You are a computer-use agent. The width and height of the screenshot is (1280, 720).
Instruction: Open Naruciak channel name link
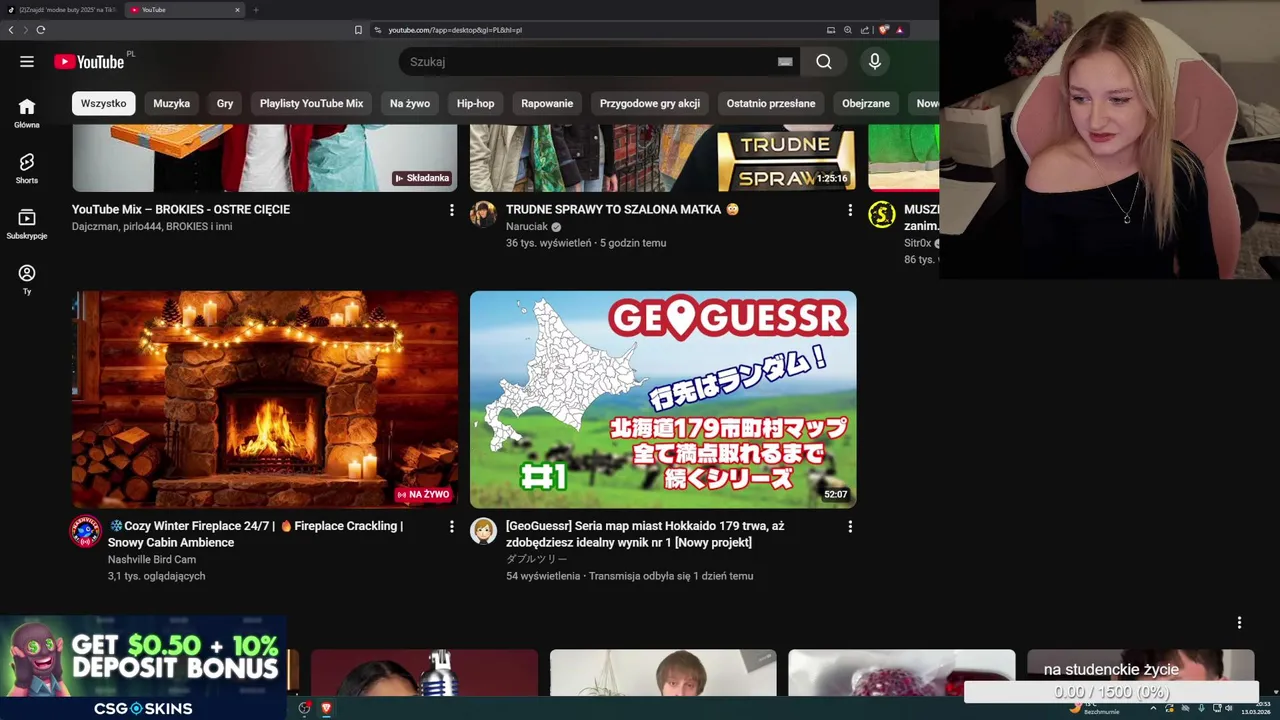[527, 227]
